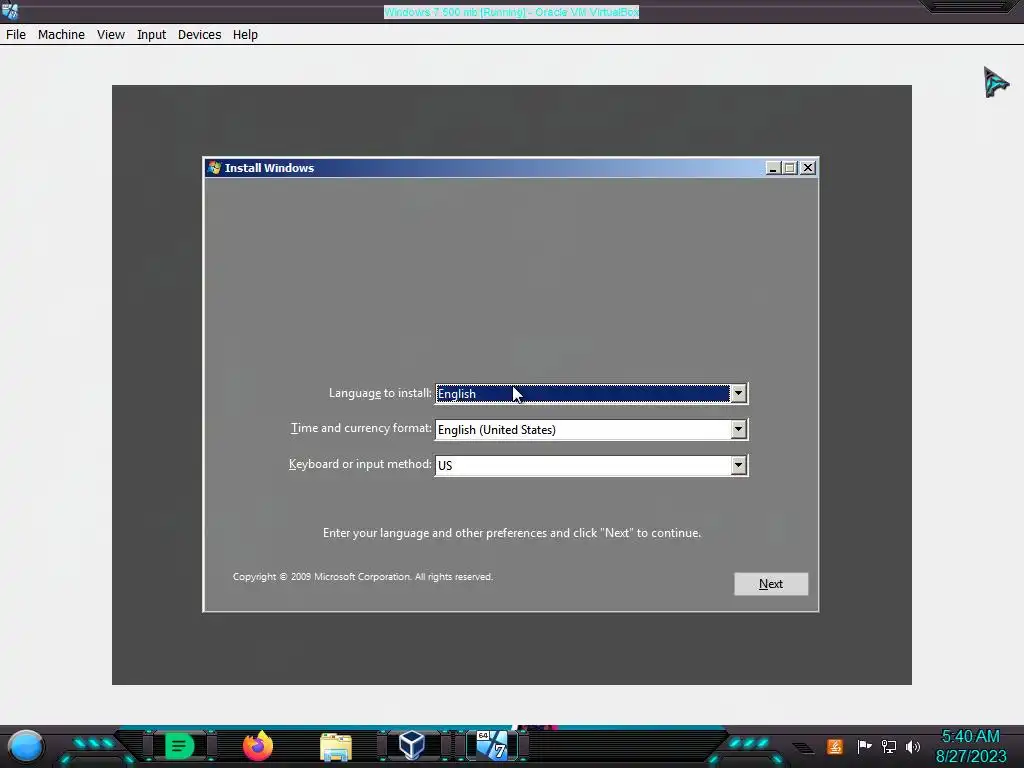The image size is (1024, 768).
Task: Open the File menu in VirtualBox
Action: click(x=16, y=35)
